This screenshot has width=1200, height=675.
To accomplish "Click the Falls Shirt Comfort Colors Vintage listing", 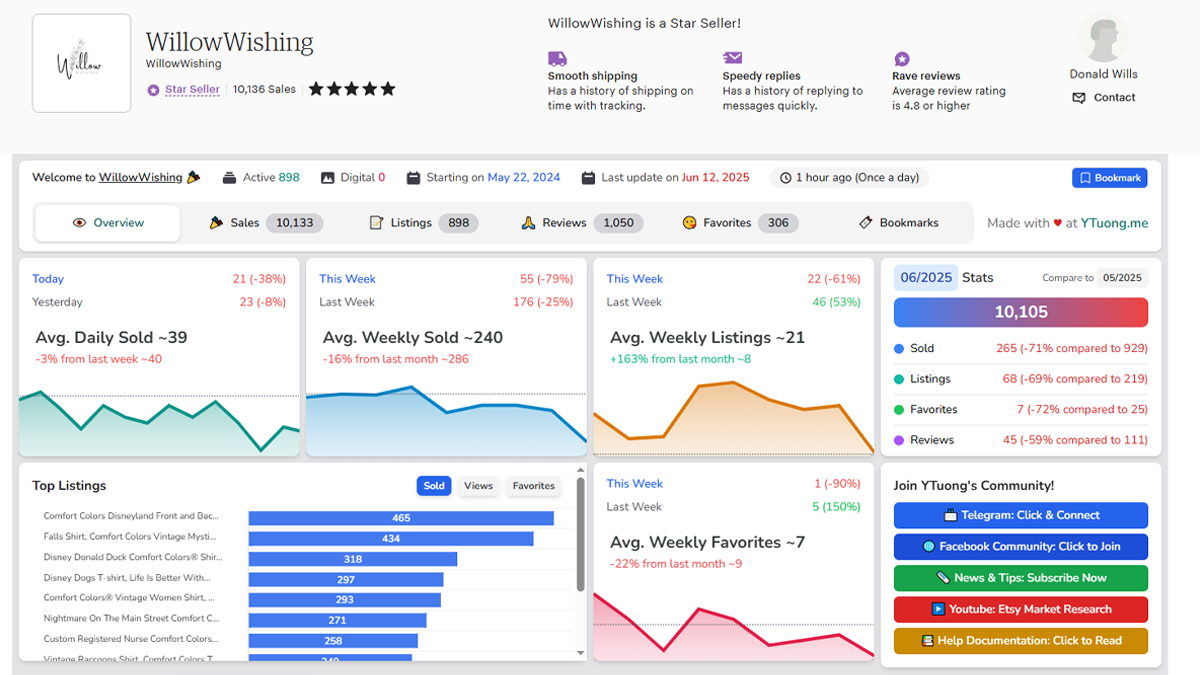I will coord(130,537).
